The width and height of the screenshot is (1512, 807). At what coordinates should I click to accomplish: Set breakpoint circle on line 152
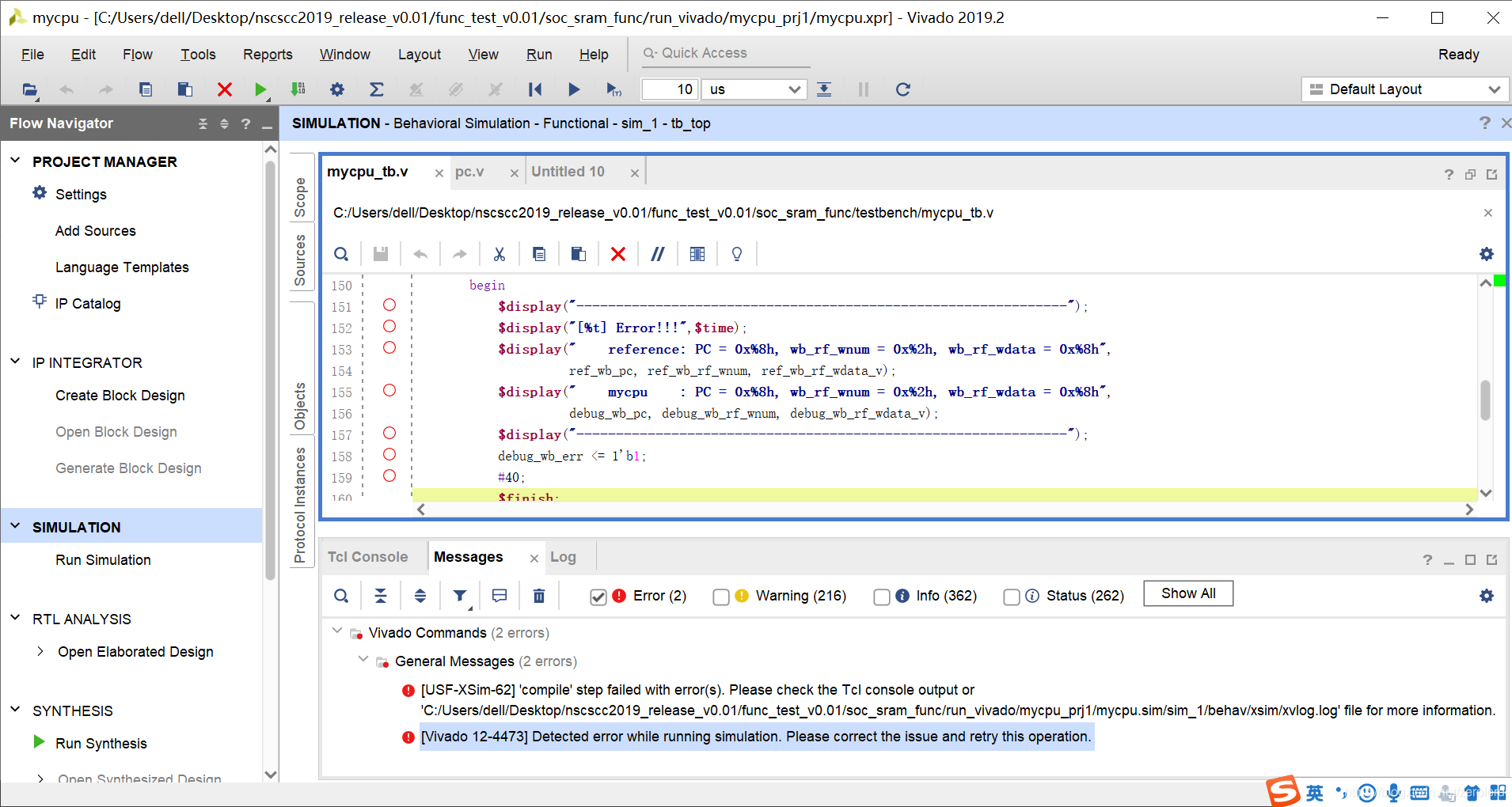[389, 326]
